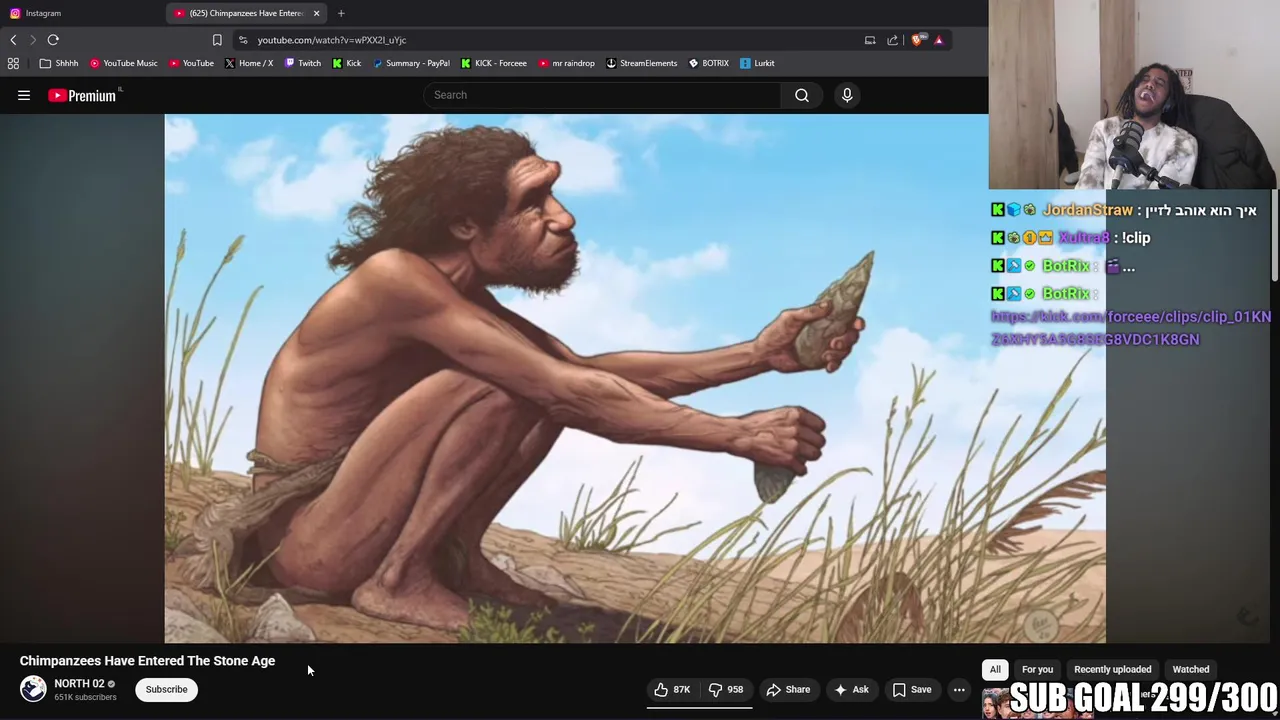This screenshot has width=1280, height=720.
Task: Open the Home / X bookmark
Action: point(249,63)
